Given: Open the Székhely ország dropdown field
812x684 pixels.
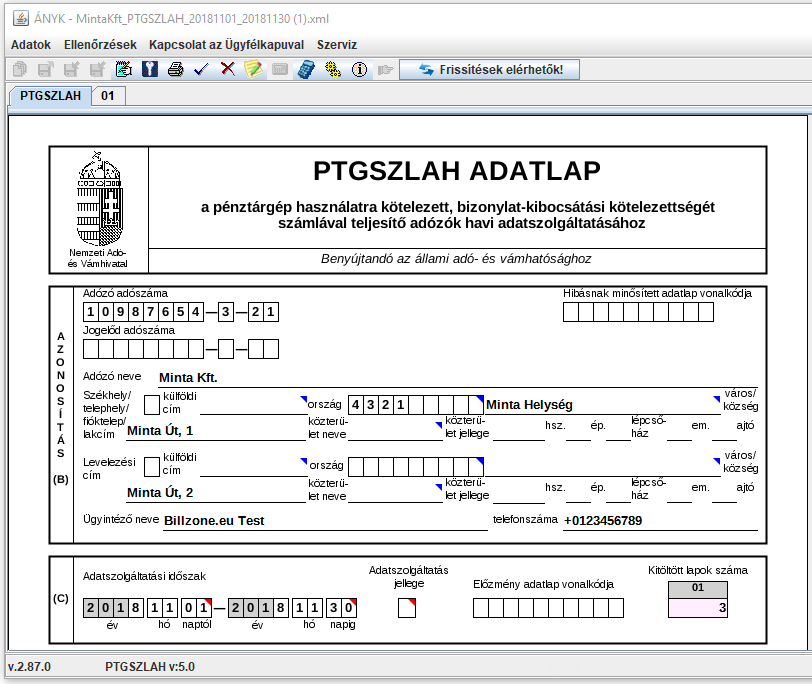Looking at the screenshot, I should (x=253, y=405).
